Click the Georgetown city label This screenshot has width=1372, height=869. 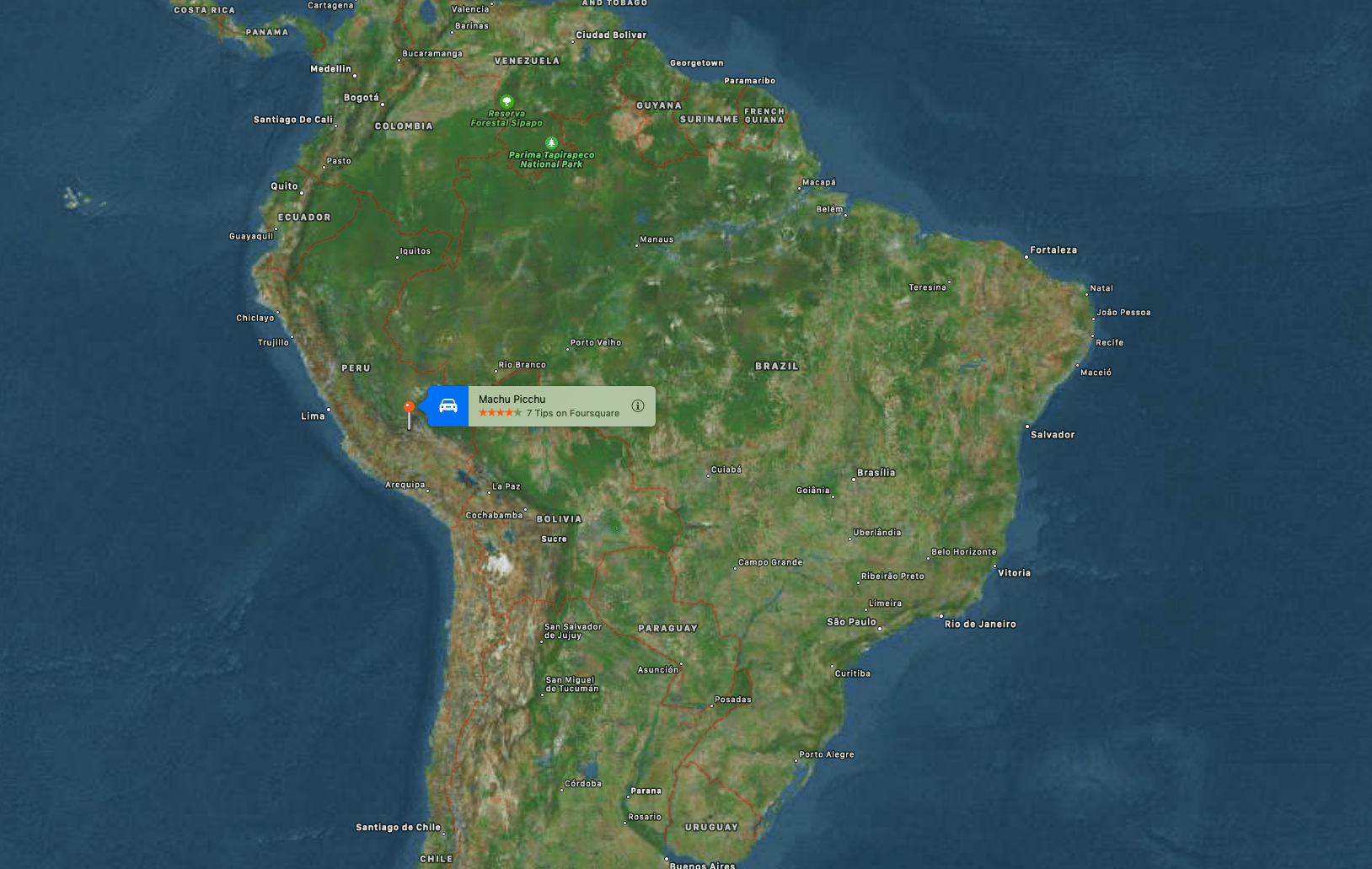(697, 63)
